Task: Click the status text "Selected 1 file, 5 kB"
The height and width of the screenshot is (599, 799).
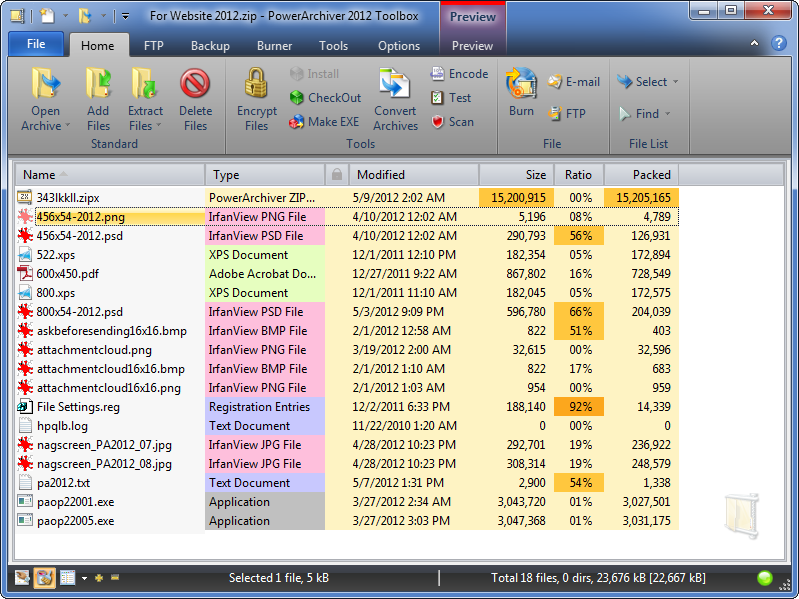Action: (279, 578)
